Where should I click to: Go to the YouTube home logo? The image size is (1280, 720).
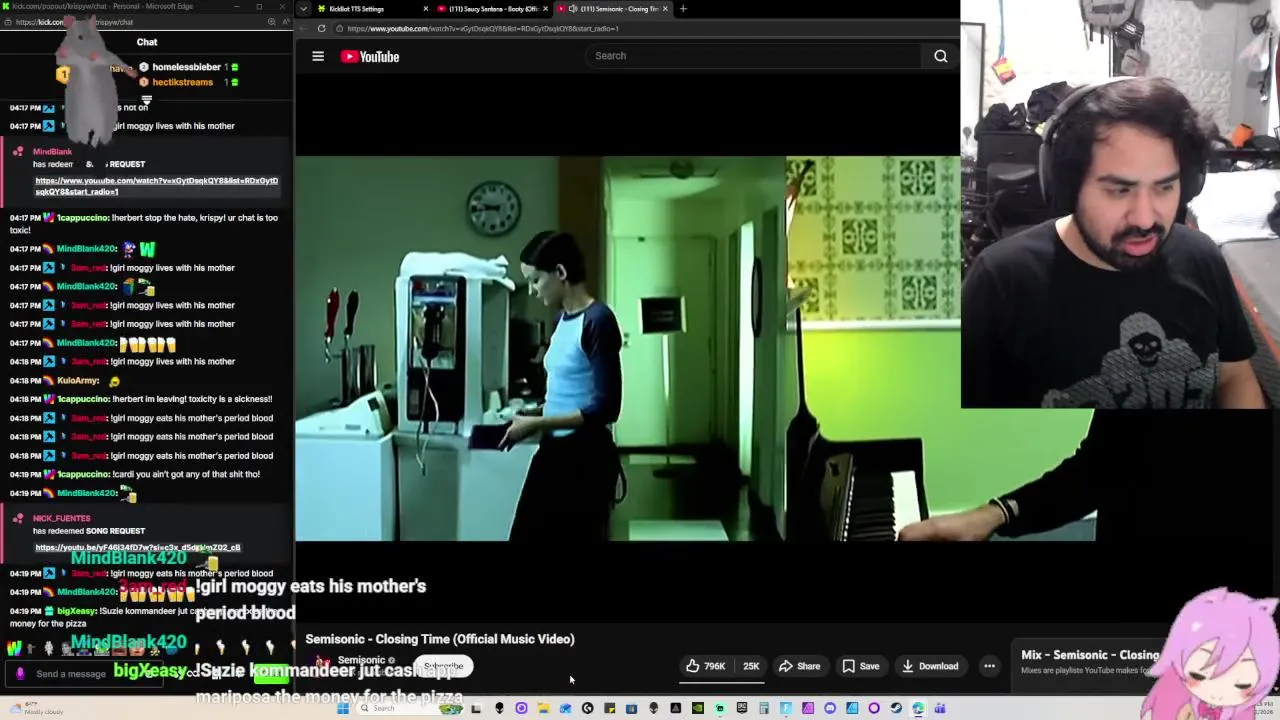(x=370, y=57)
